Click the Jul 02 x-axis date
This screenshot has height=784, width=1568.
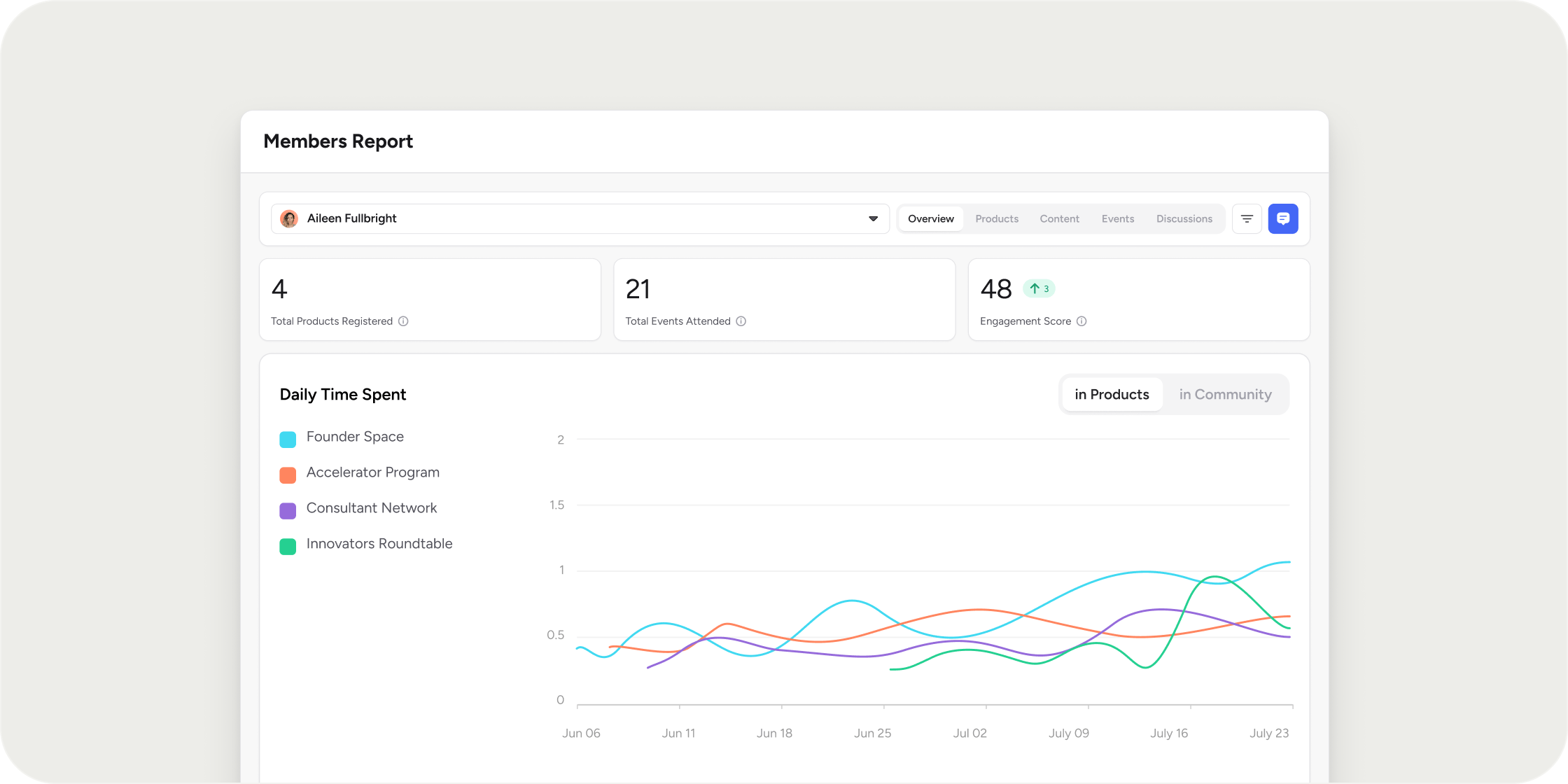[970, 734]
